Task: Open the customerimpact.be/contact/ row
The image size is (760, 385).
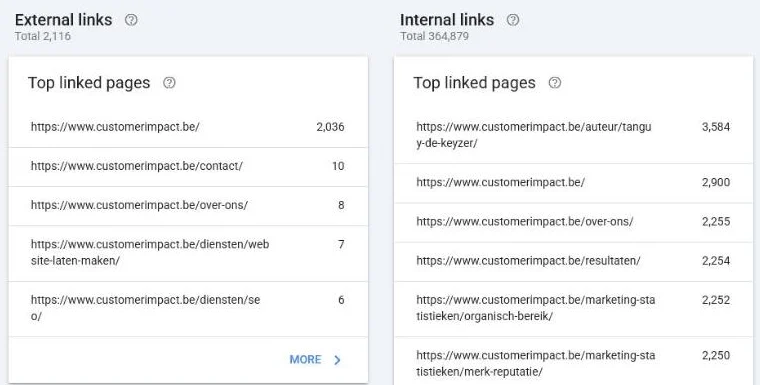Action: coord(188,166)
